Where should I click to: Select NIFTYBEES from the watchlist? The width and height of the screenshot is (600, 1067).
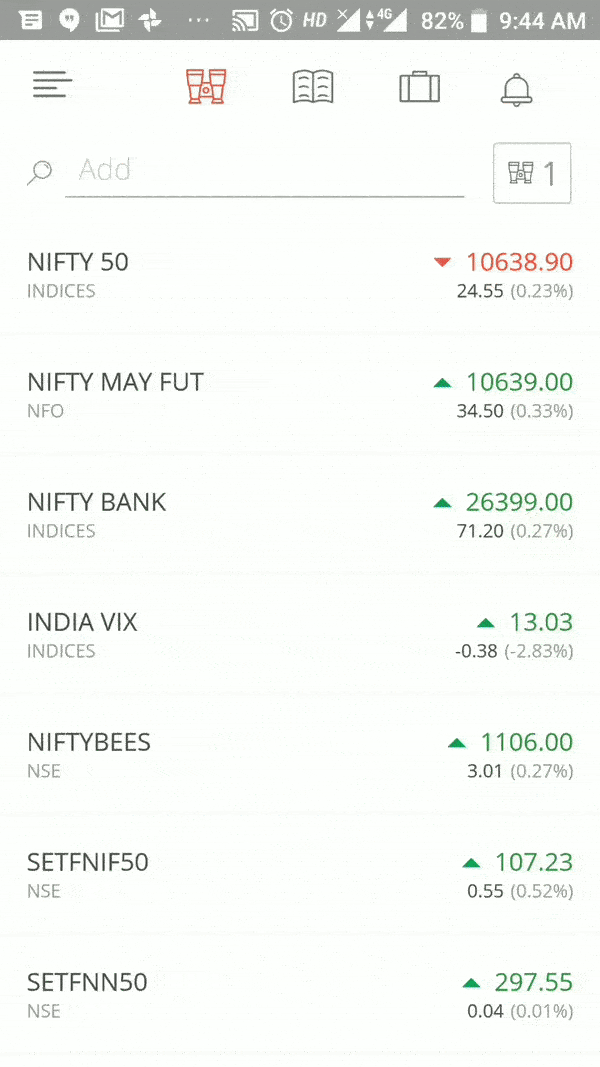[x=89, y=743]
